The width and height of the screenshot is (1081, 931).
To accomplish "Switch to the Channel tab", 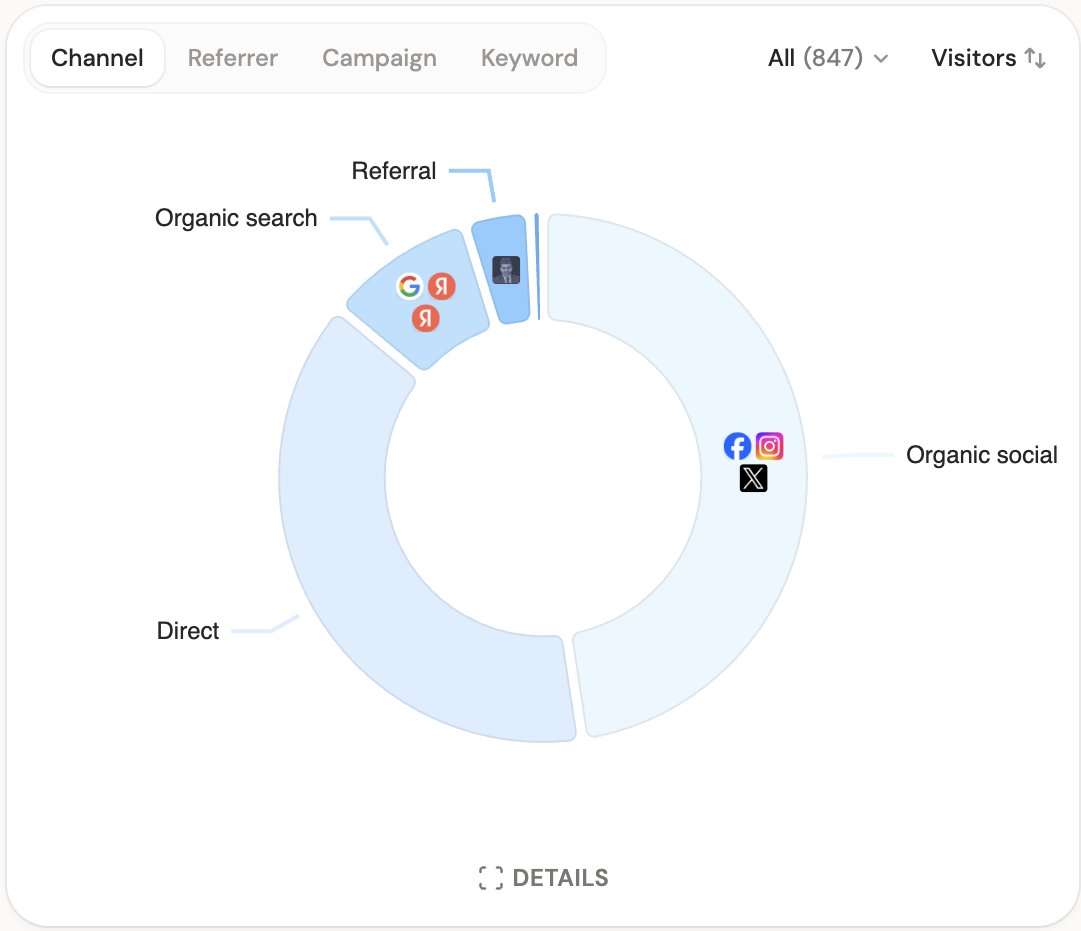I will click(x=97, y=58).
